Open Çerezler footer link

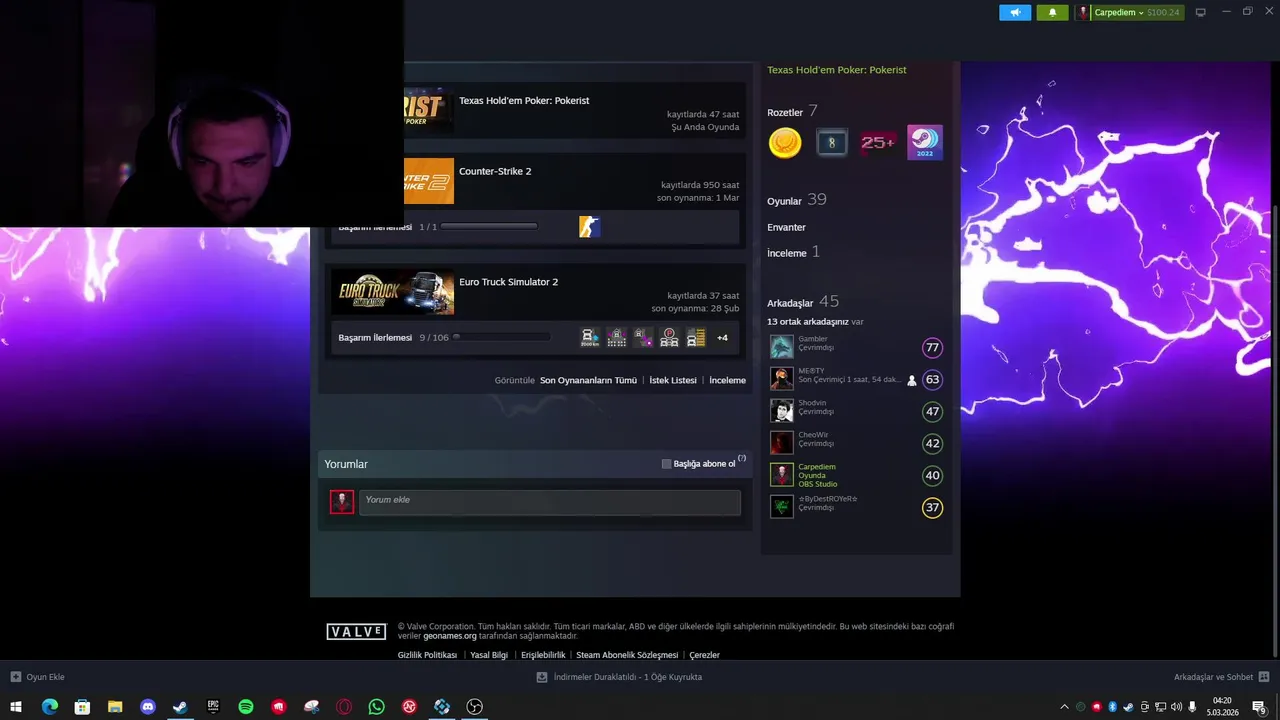pos(704,655)
